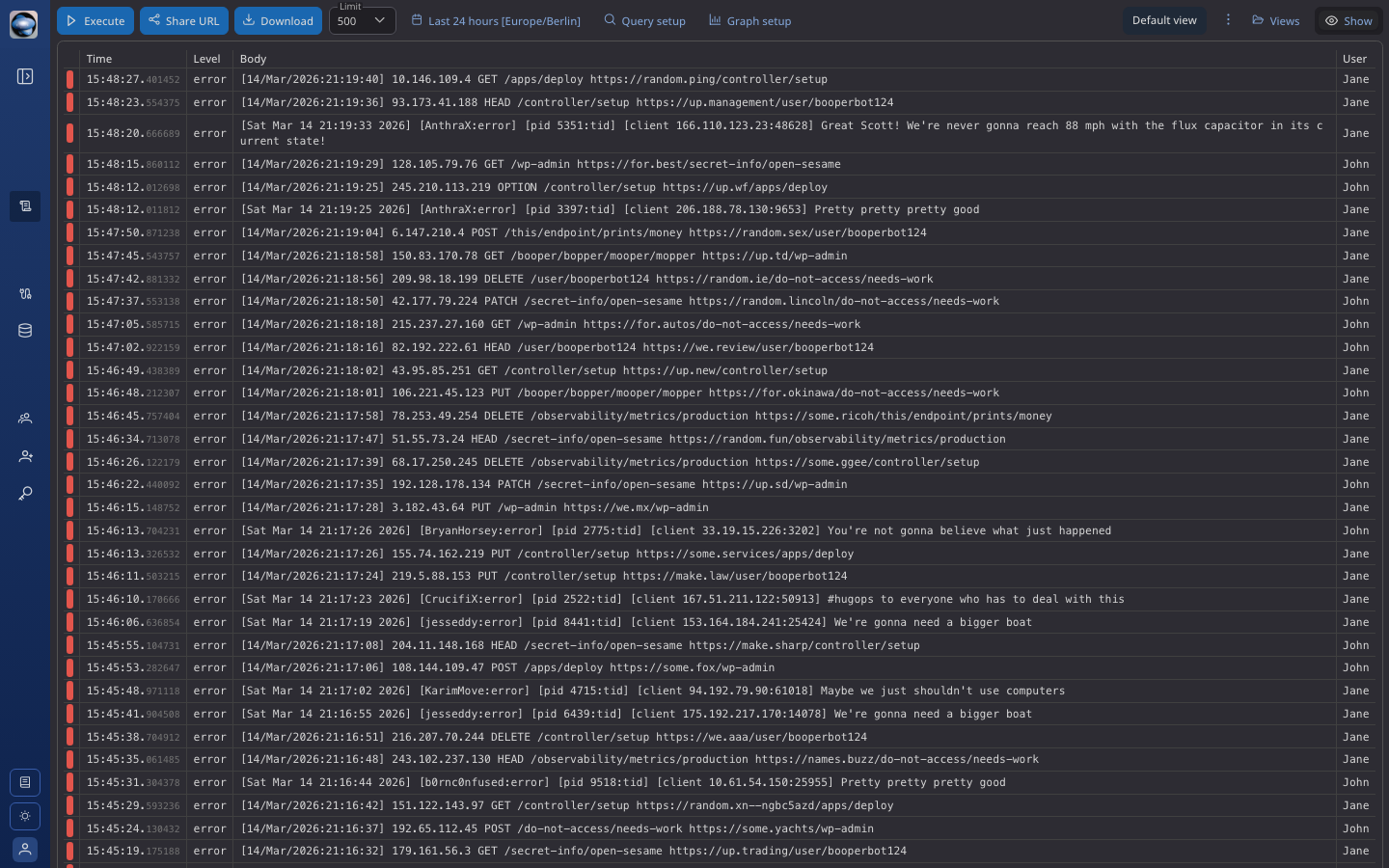Click the some.ggee DELETE log body
The height and width of the screenshot is (868, 1389).
(610, 462)
